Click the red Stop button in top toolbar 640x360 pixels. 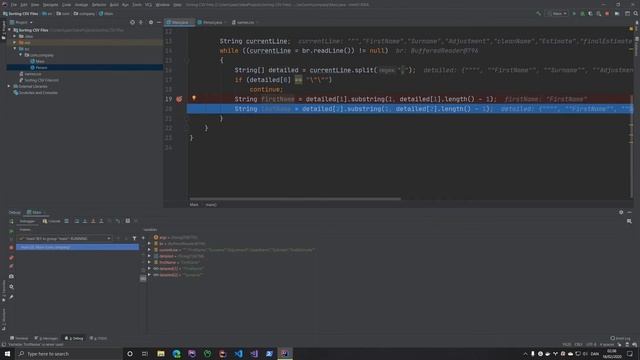(x=607, y=13)
